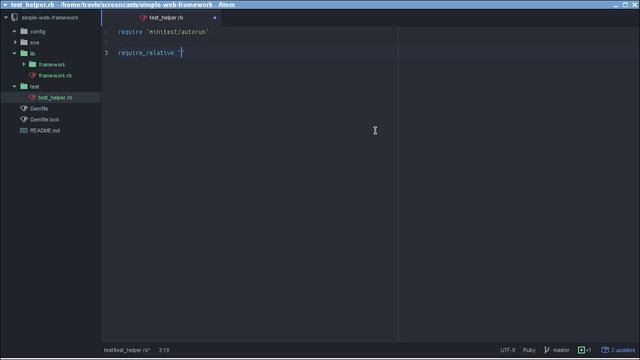Open the Gemfile.lock file
This screenshot has height=360, width=640.
pyautogui.click(x=44, y=120)
